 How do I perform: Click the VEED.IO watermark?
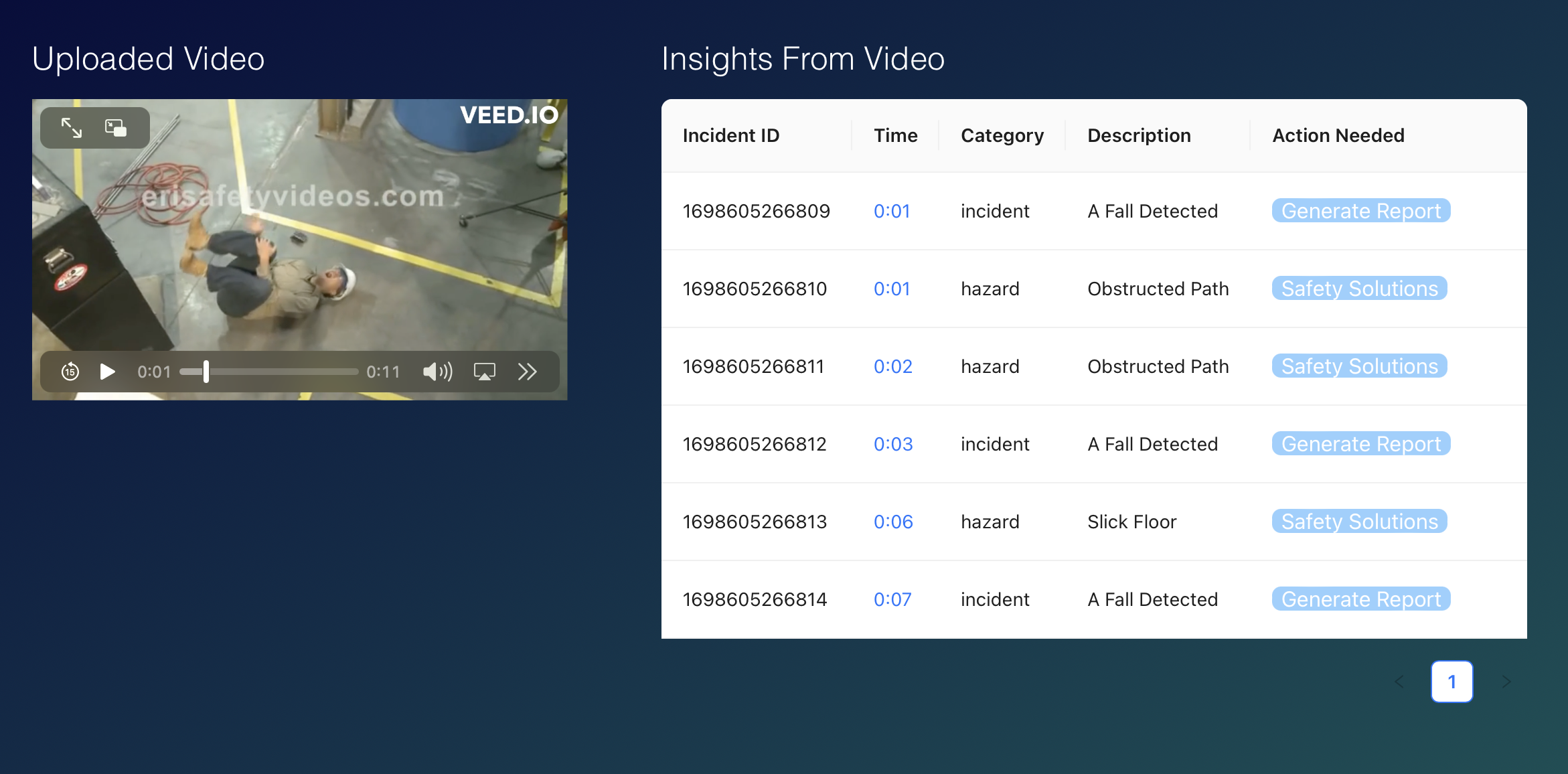point(509,114)
